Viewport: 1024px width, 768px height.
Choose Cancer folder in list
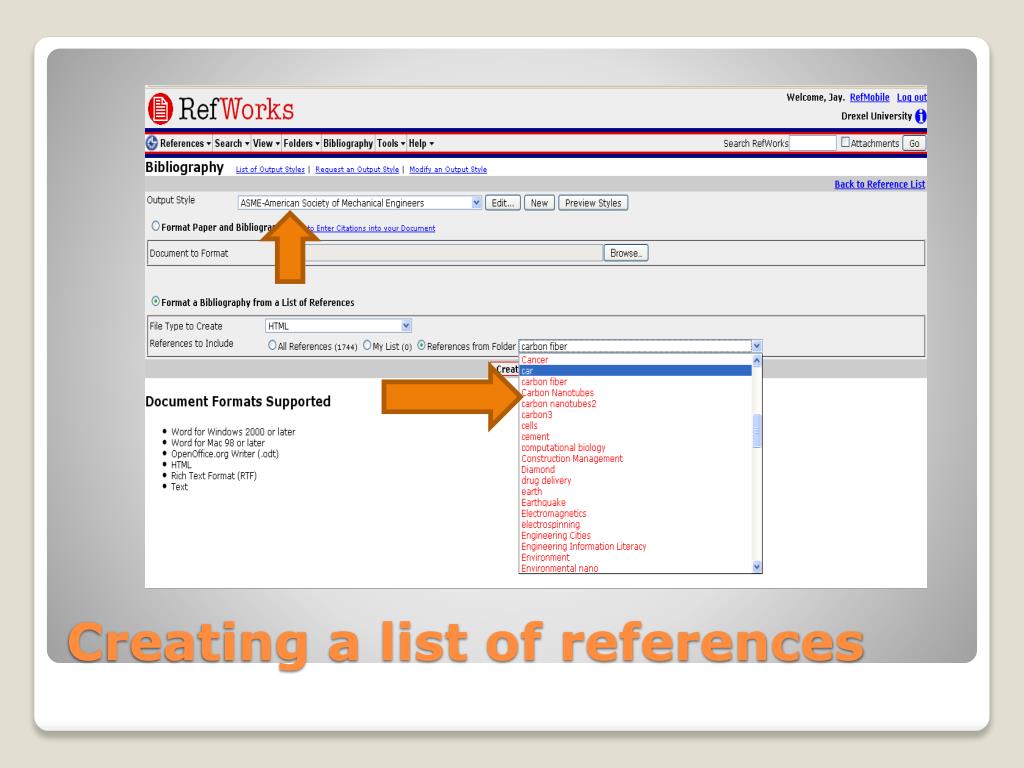click(x=635, y=360)
